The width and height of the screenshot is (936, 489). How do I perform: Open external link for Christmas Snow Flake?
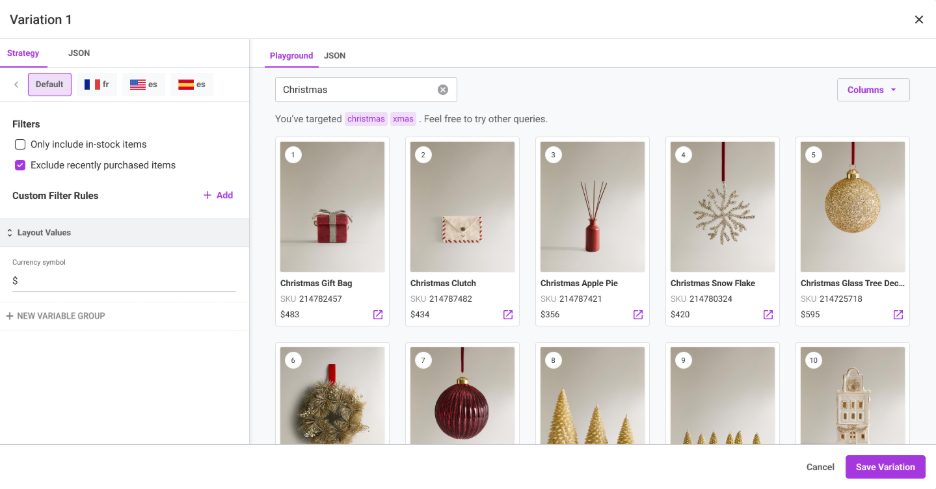click(x=768, y=315)
